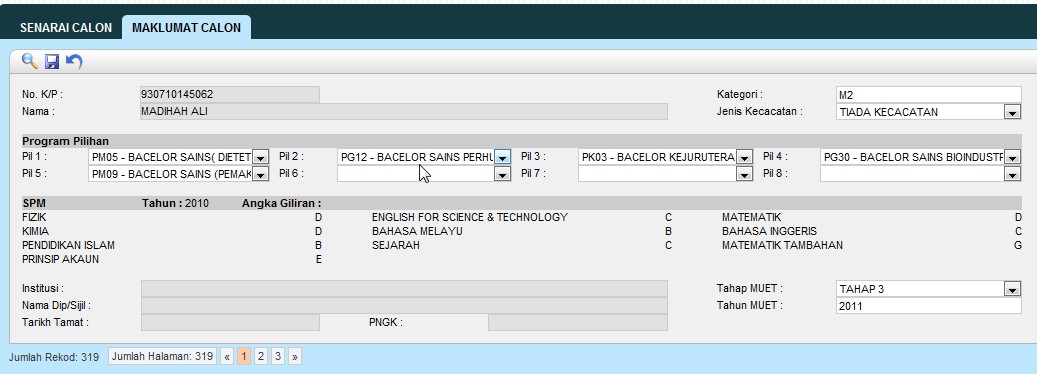Click the floppy disk save icon

coord(52,62)
